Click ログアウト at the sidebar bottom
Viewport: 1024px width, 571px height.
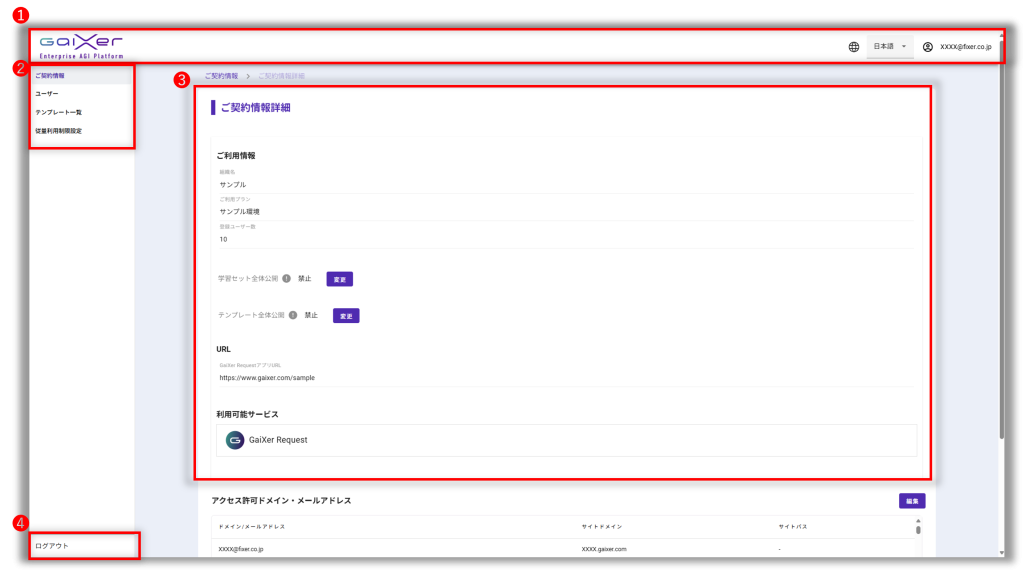tap(52, 545)
